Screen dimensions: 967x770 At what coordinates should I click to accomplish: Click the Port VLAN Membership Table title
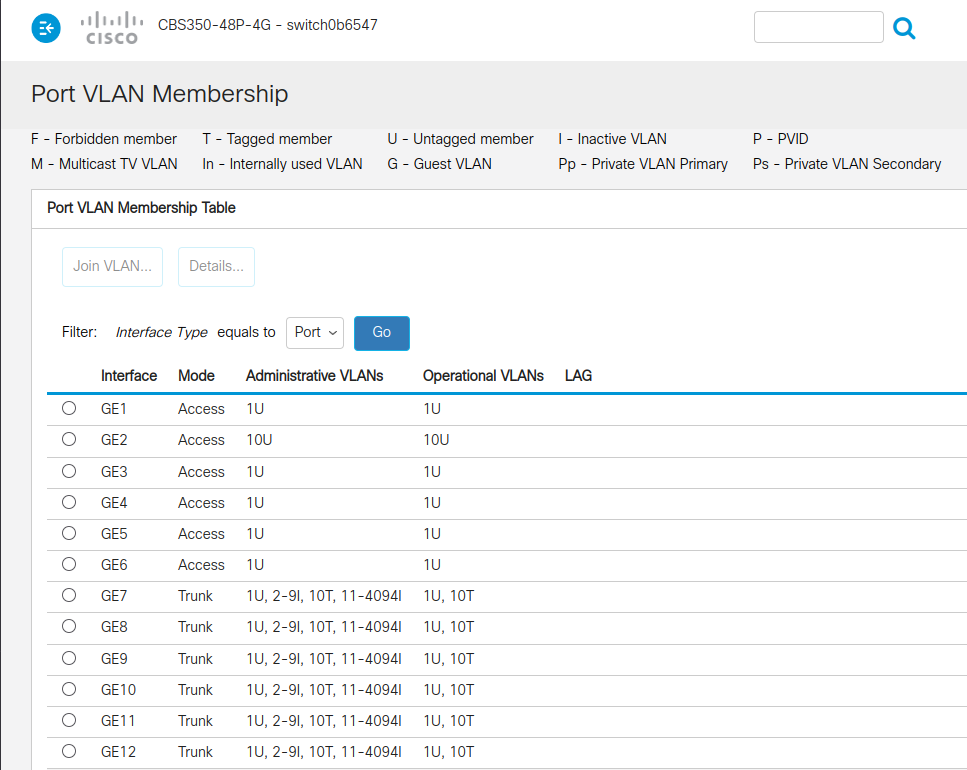click(x=141, y=208)
